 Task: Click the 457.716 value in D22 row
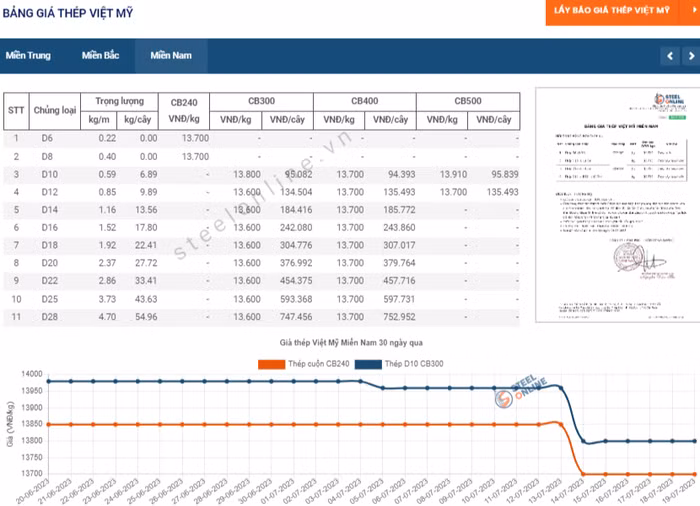coord(399,281)
